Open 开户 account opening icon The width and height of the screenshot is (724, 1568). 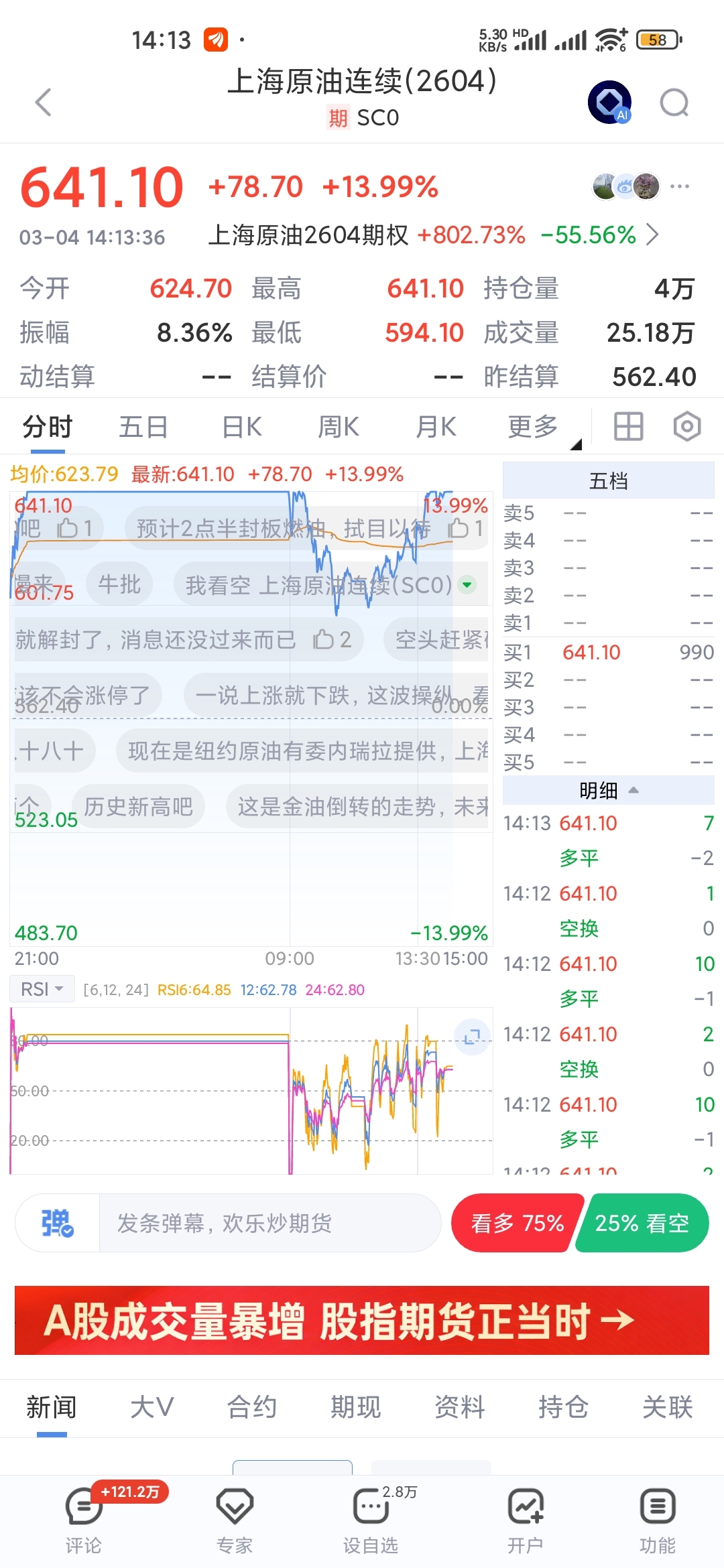coord(525,1520)
